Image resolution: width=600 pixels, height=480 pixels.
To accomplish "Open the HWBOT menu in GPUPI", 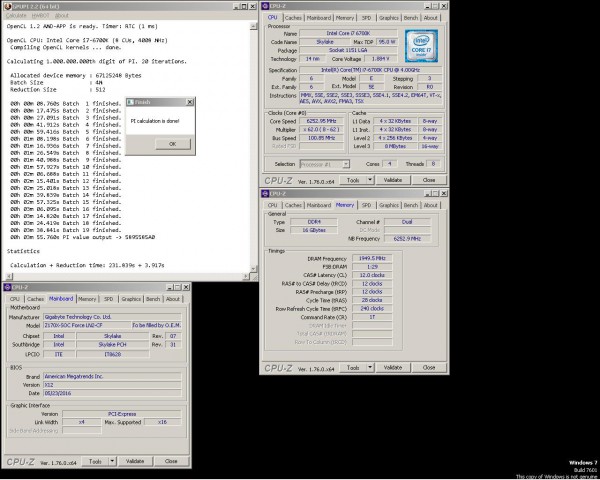I will 41,15.
